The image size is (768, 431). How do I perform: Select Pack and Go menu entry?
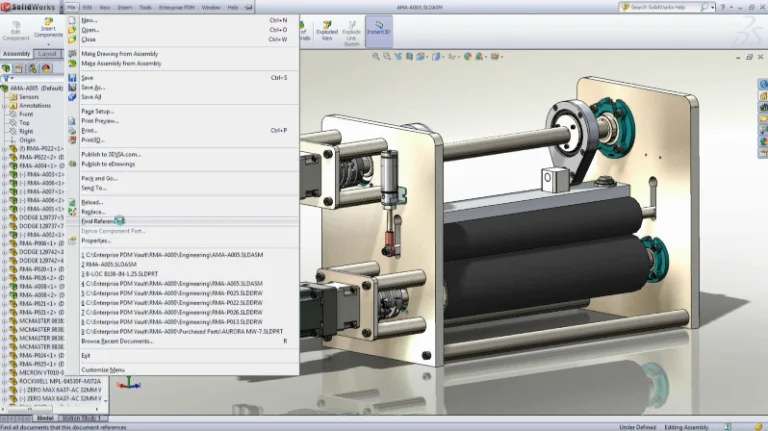[x=98, y=178]
